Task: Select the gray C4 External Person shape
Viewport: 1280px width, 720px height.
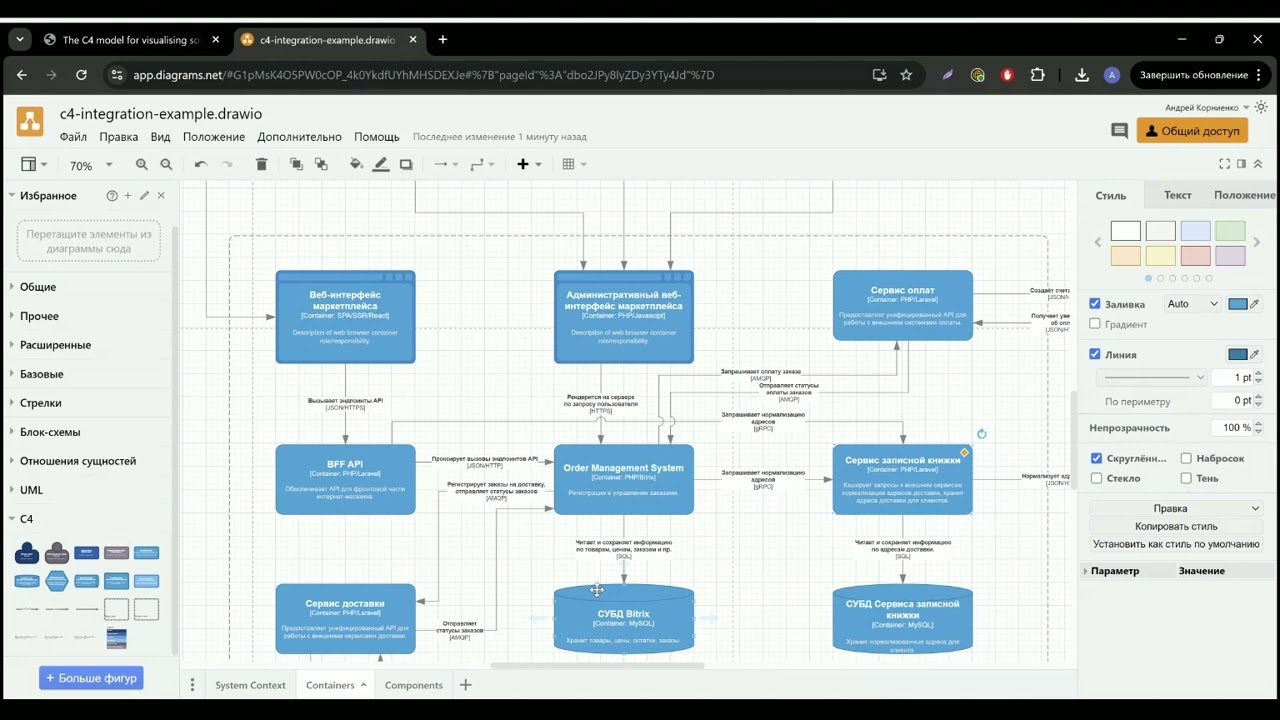Action: pos(57,552)
